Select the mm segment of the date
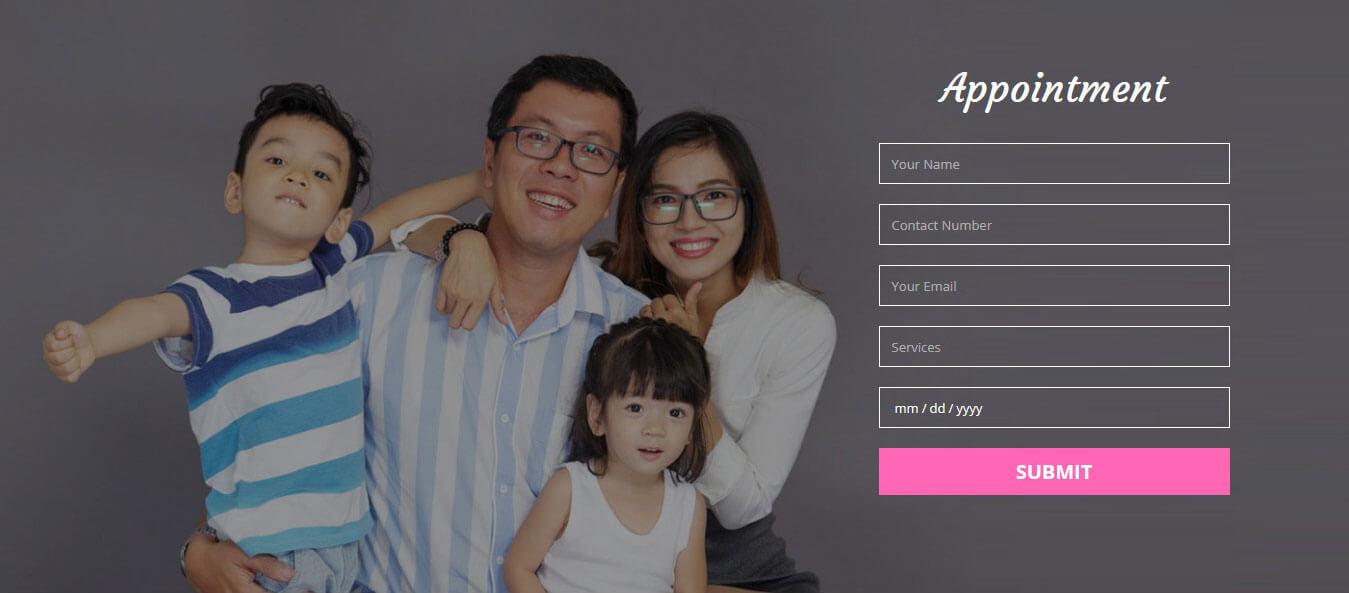This screenshot has height=593, width=1349. click(x=906, y=408)
